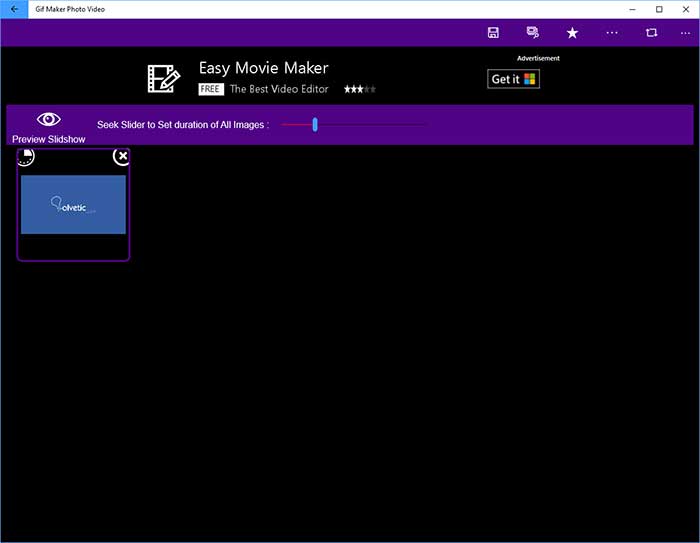Click the FREE badge in the ad
The height and width of the screenshot is (543, 700).
[x=211, y=89]
